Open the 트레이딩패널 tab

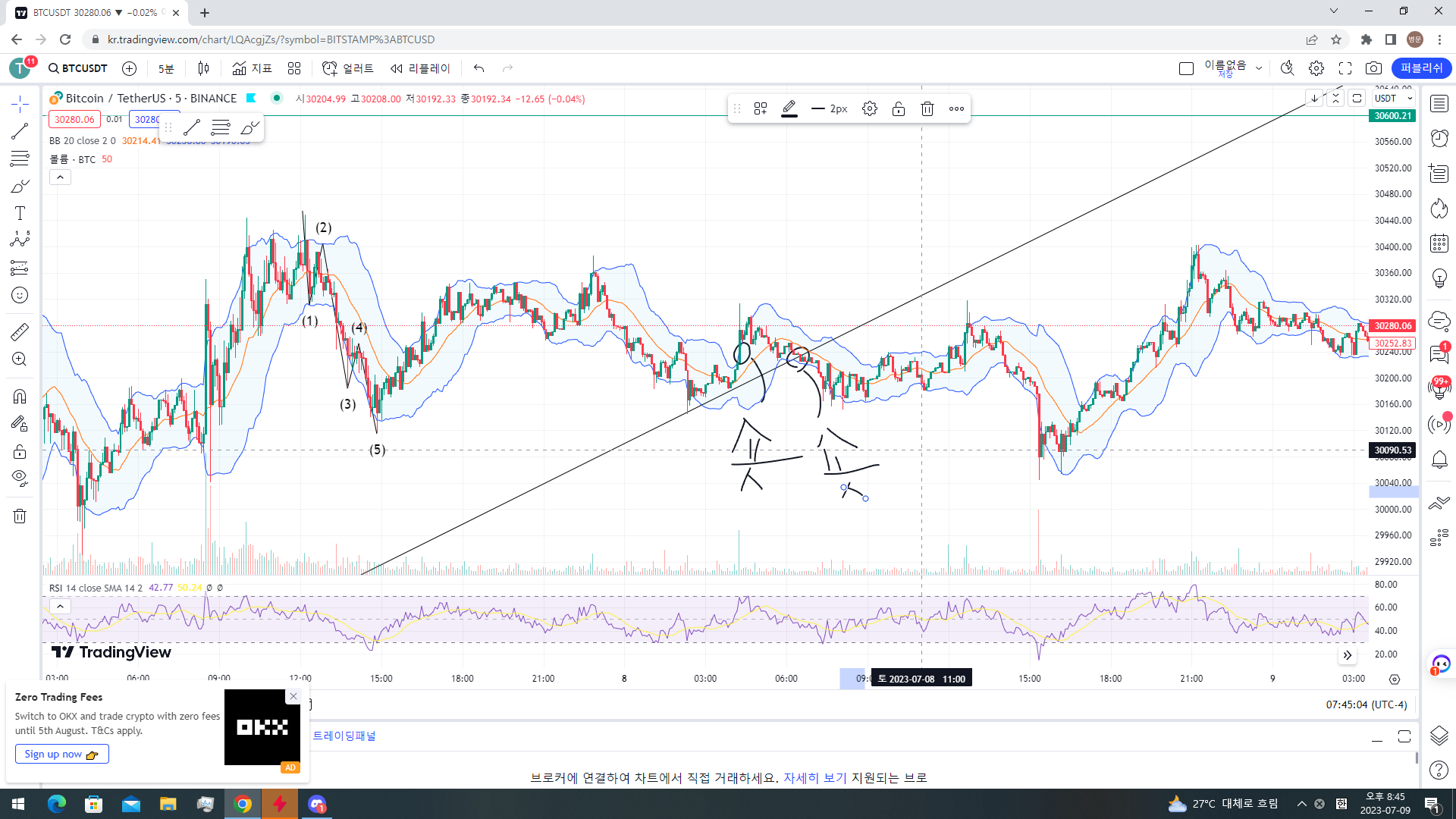[344, 736]
